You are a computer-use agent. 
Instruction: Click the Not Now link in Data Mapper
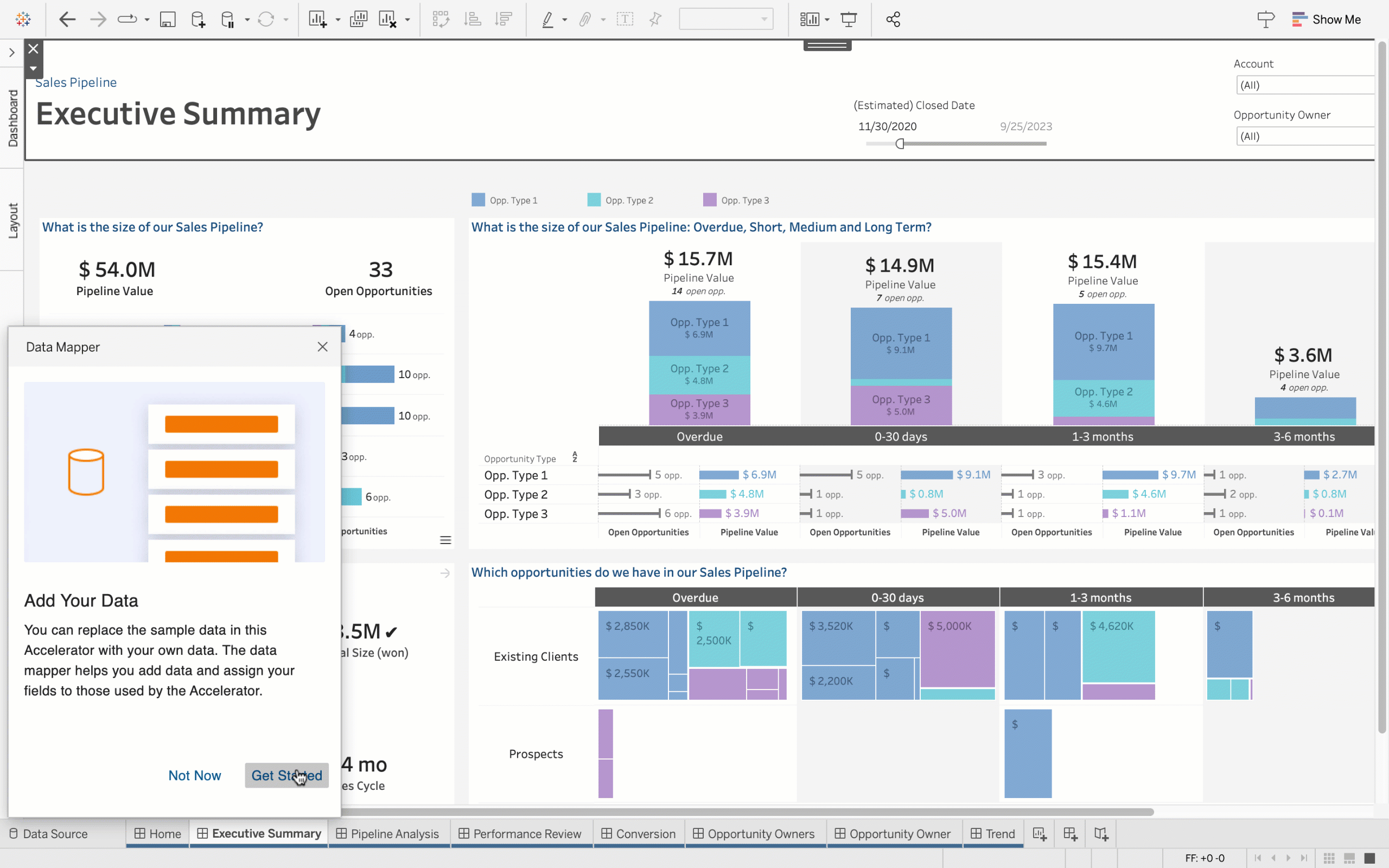tap(194, 775)
